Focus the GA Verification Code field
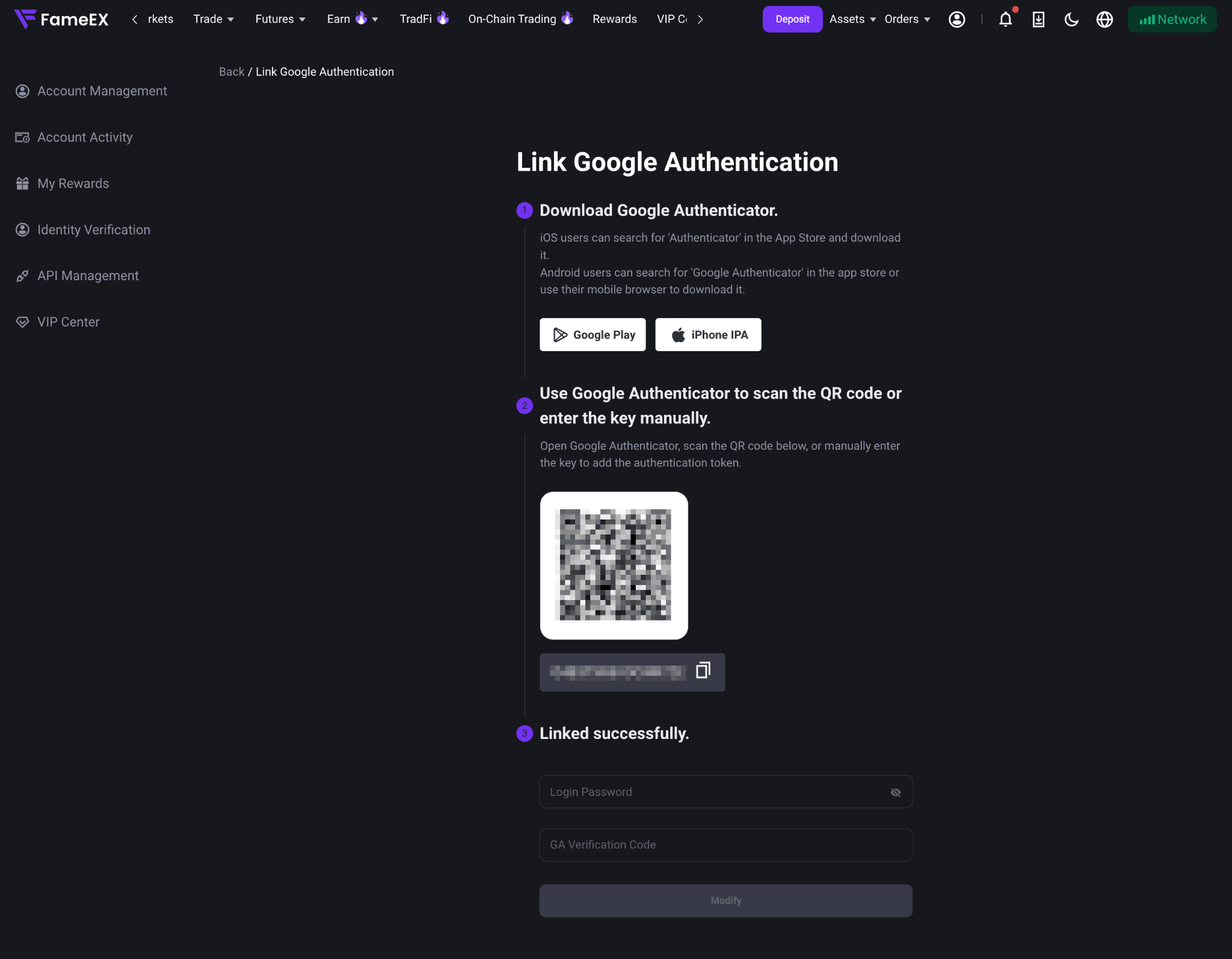 tap(725, 845)
